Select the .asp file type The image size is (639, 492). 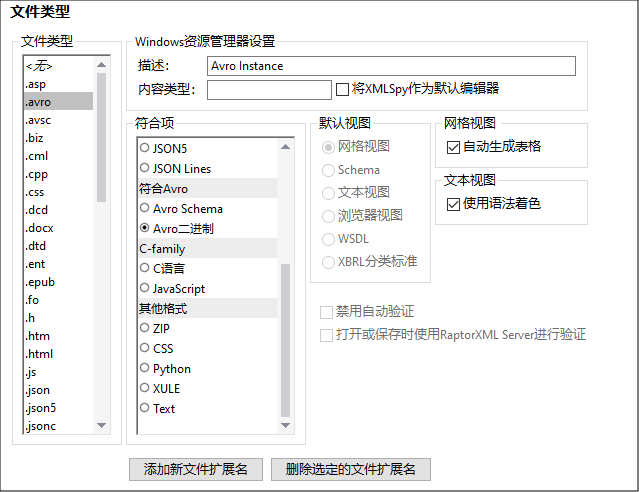[58, 84]
